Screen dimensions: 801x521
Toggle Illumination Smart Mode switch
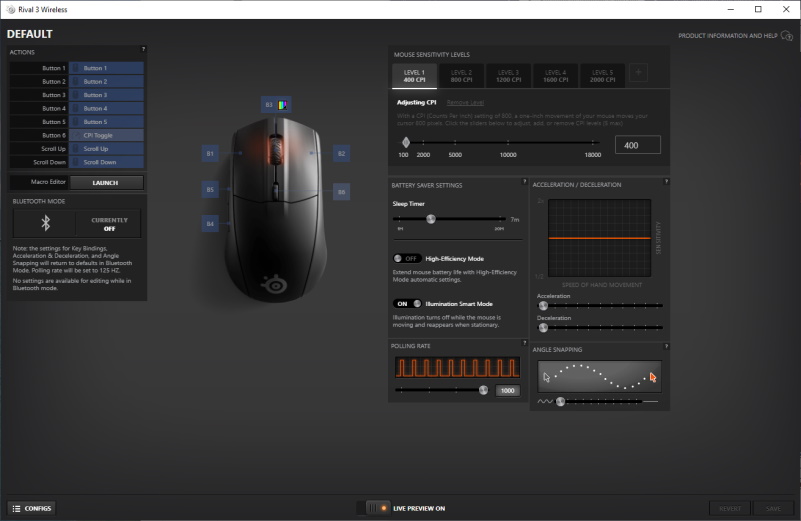pos(407,304)
